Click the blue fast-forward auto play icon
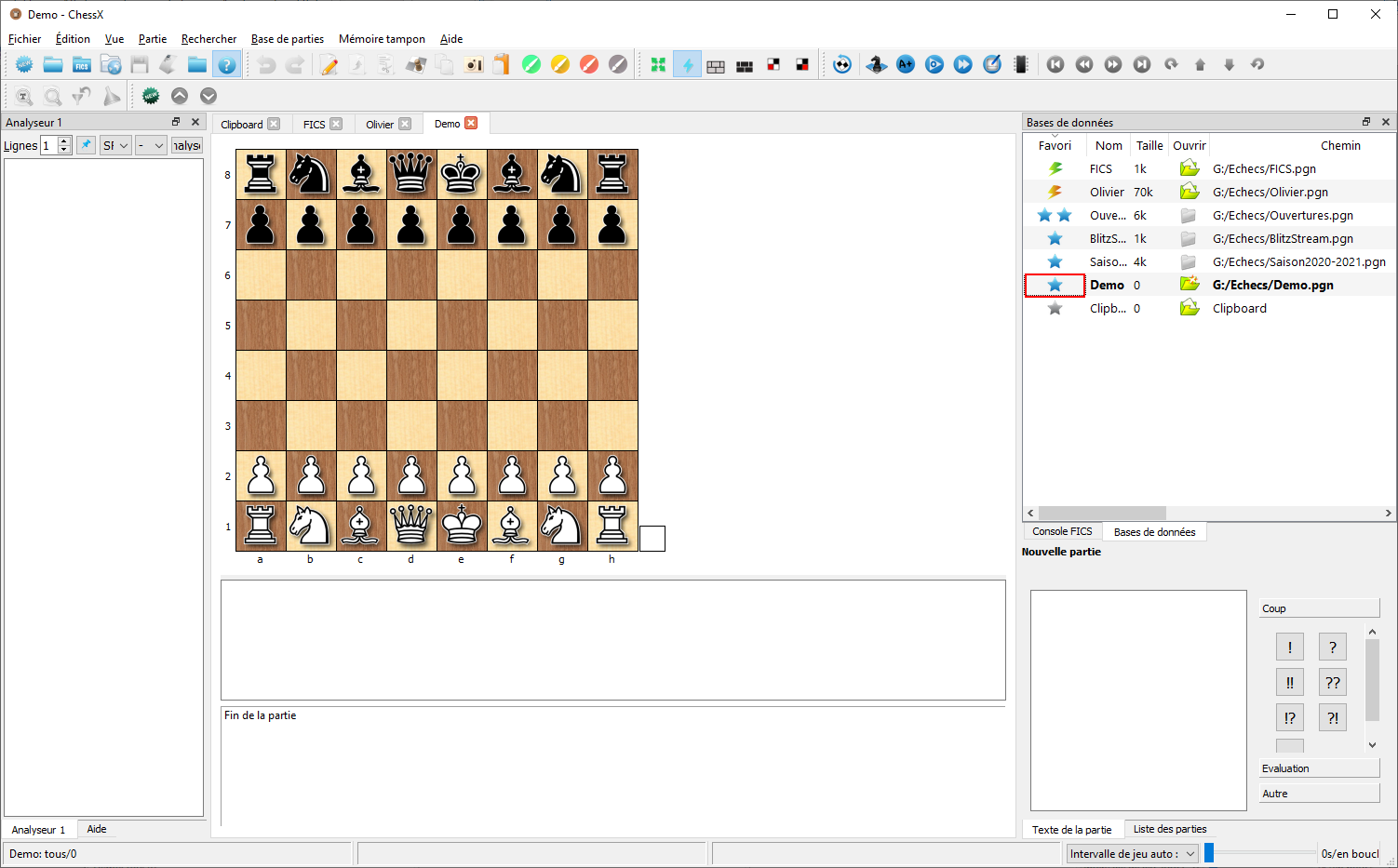Viewport: 1398px width, 868px height. pos(963,65)
